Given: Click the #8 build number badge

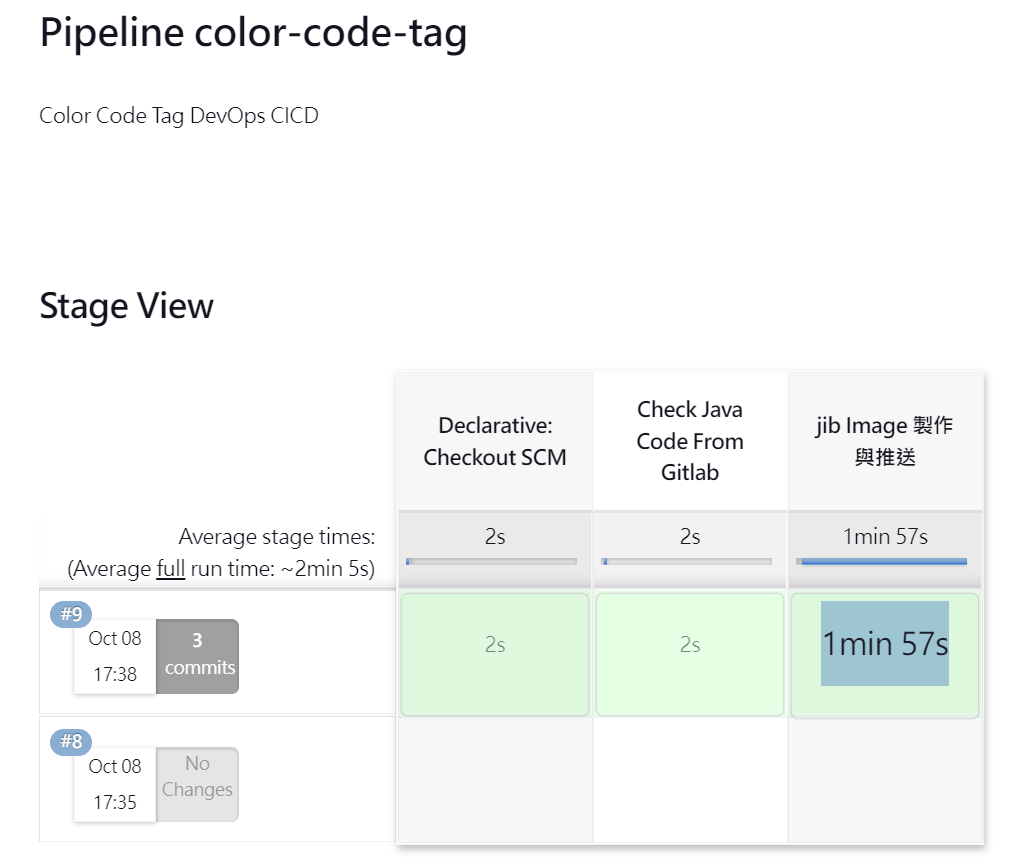Looking at the screenshot, I should (71, 742).
